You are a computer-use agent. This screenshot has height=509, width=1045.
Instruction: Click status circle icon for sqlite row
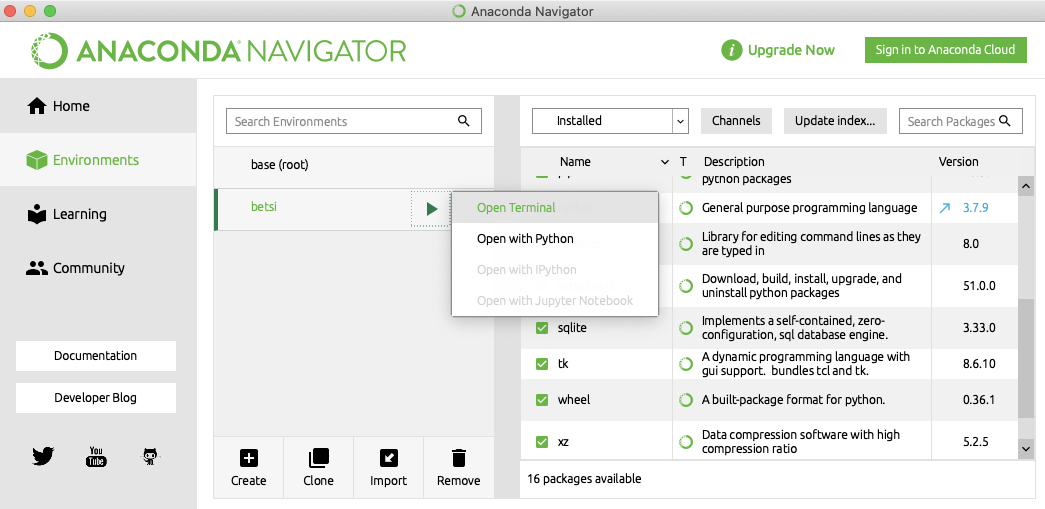685,328
